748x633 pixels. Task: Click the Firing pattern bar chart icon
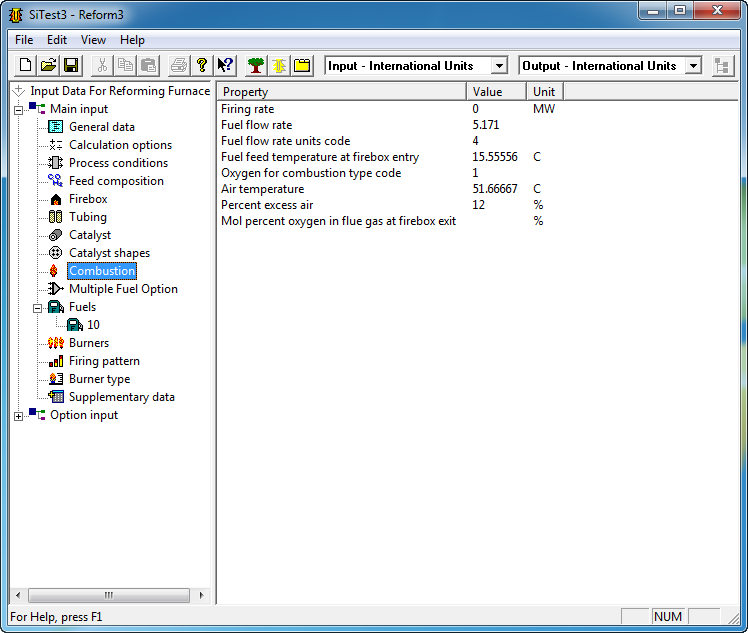[55, 361]
